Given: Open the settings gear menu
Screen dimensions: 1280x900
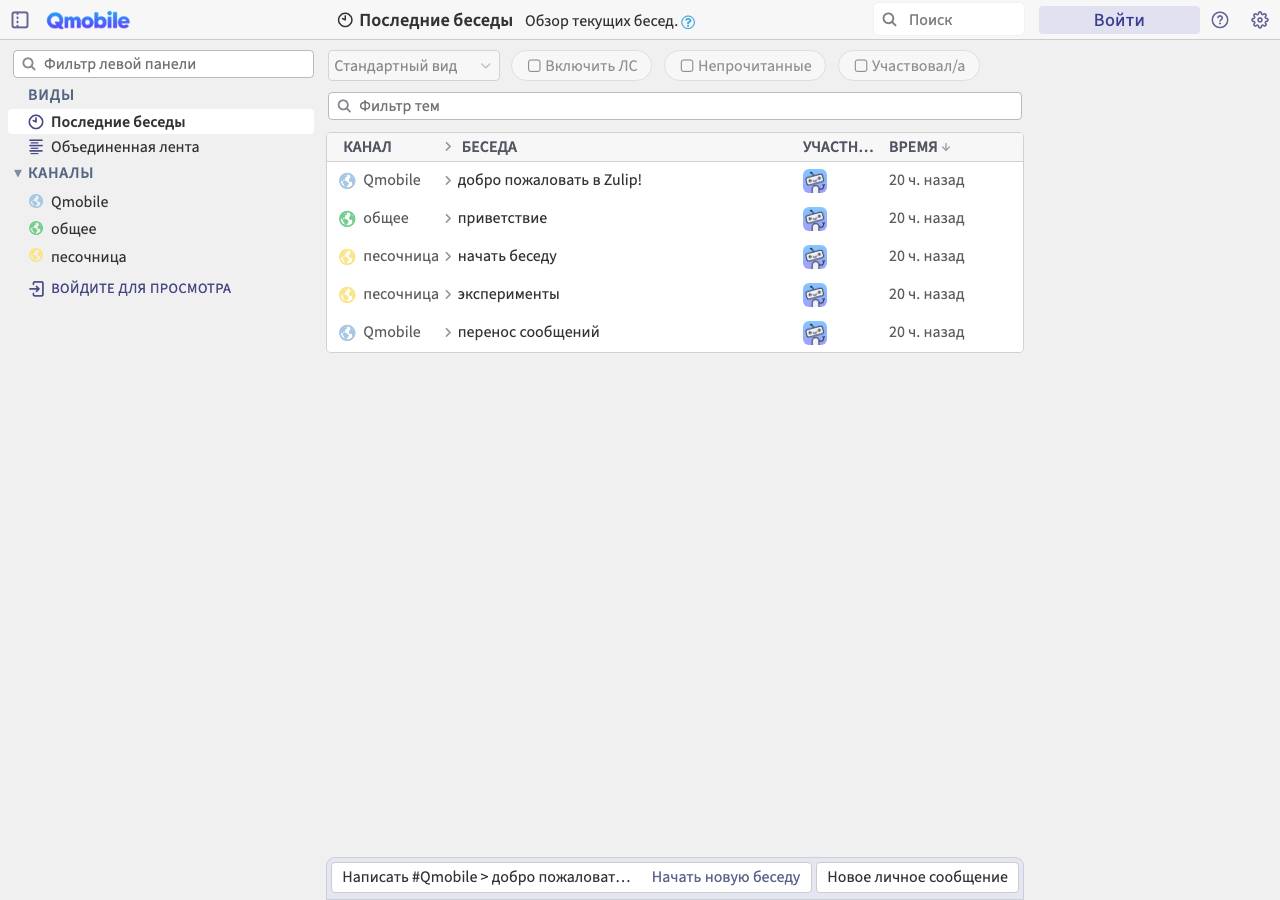Looking at the screenshot, I should point(1260,20).
